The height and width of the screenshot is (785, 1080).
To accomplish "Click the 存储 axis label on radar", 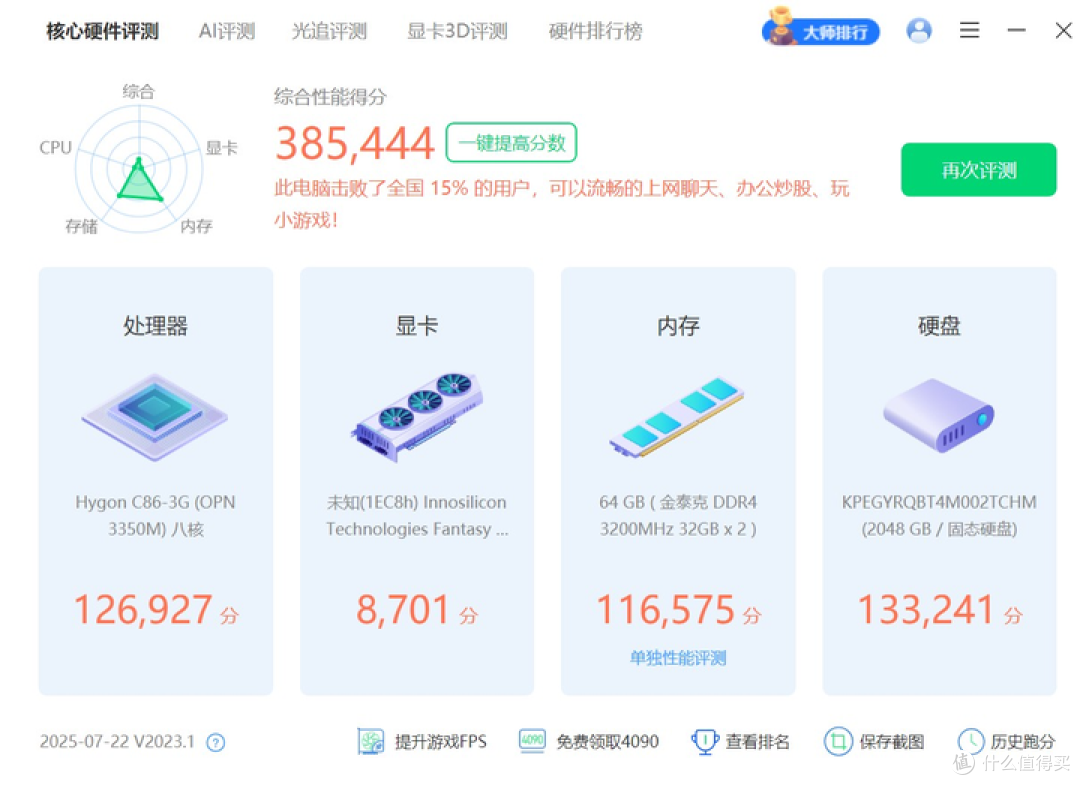I will pyautogui.click(x=81, y=227).
